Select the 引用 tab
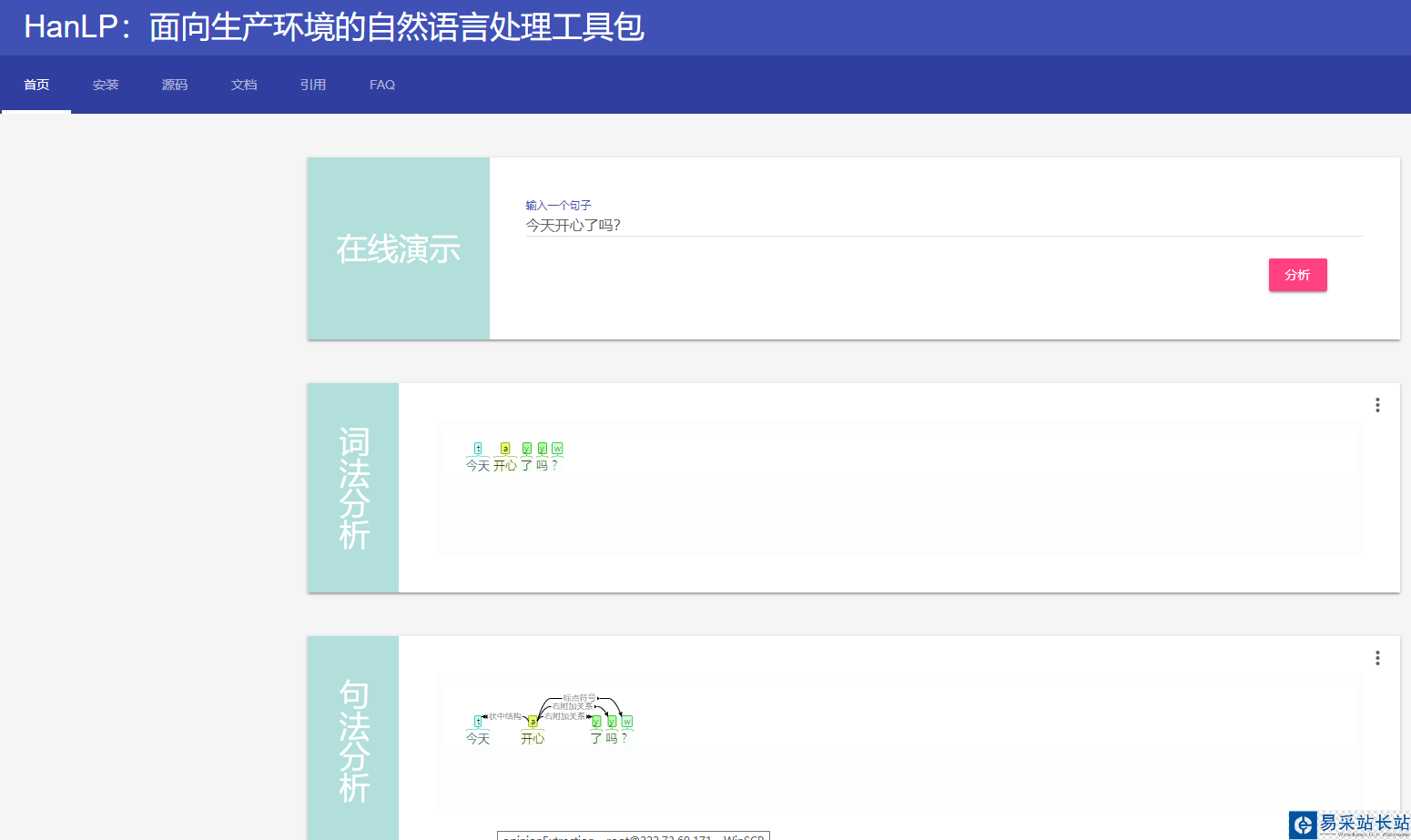 [313, 85]
